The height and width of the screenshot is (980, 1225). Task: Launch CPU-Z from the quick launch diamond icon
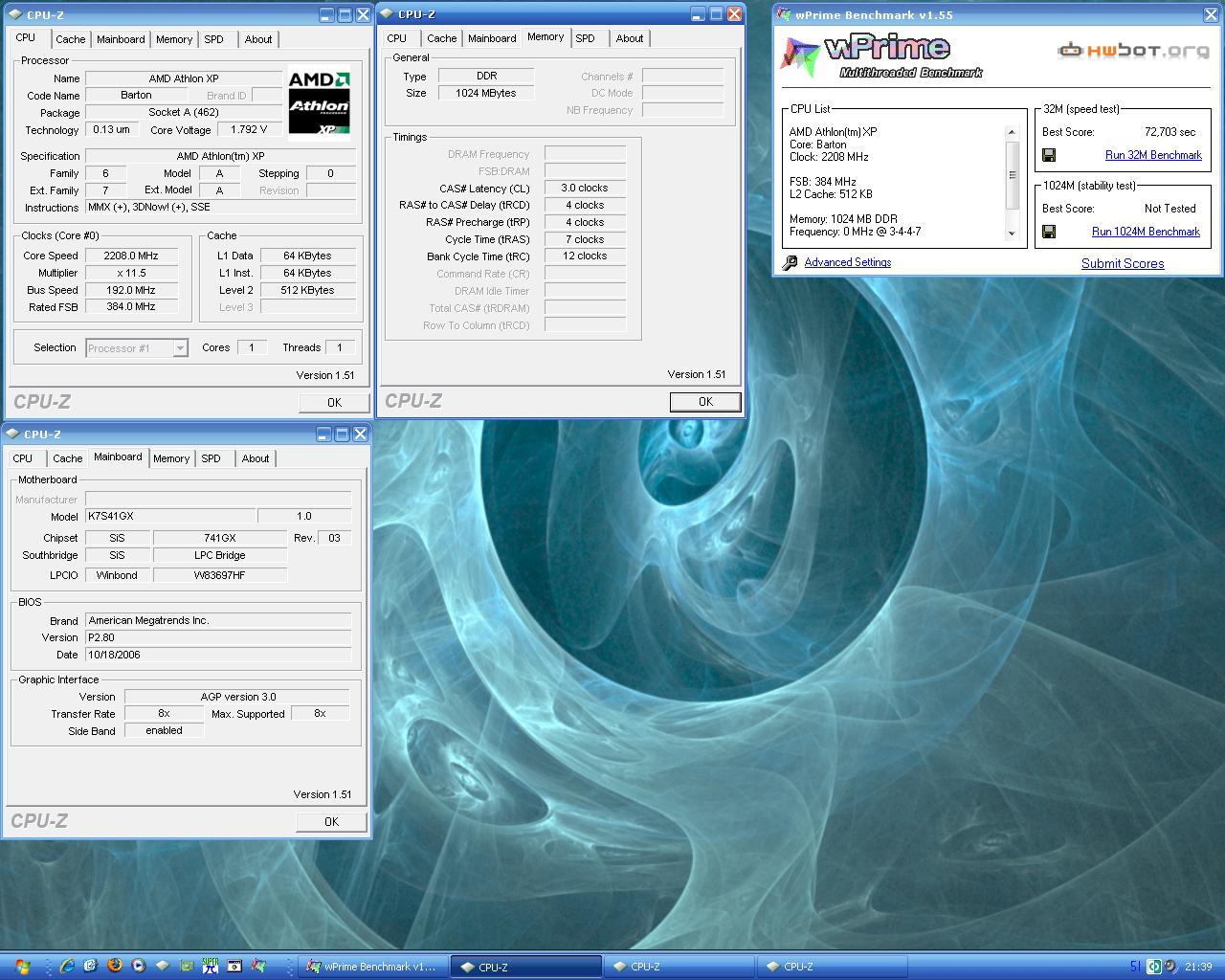[x=163, y=966]
